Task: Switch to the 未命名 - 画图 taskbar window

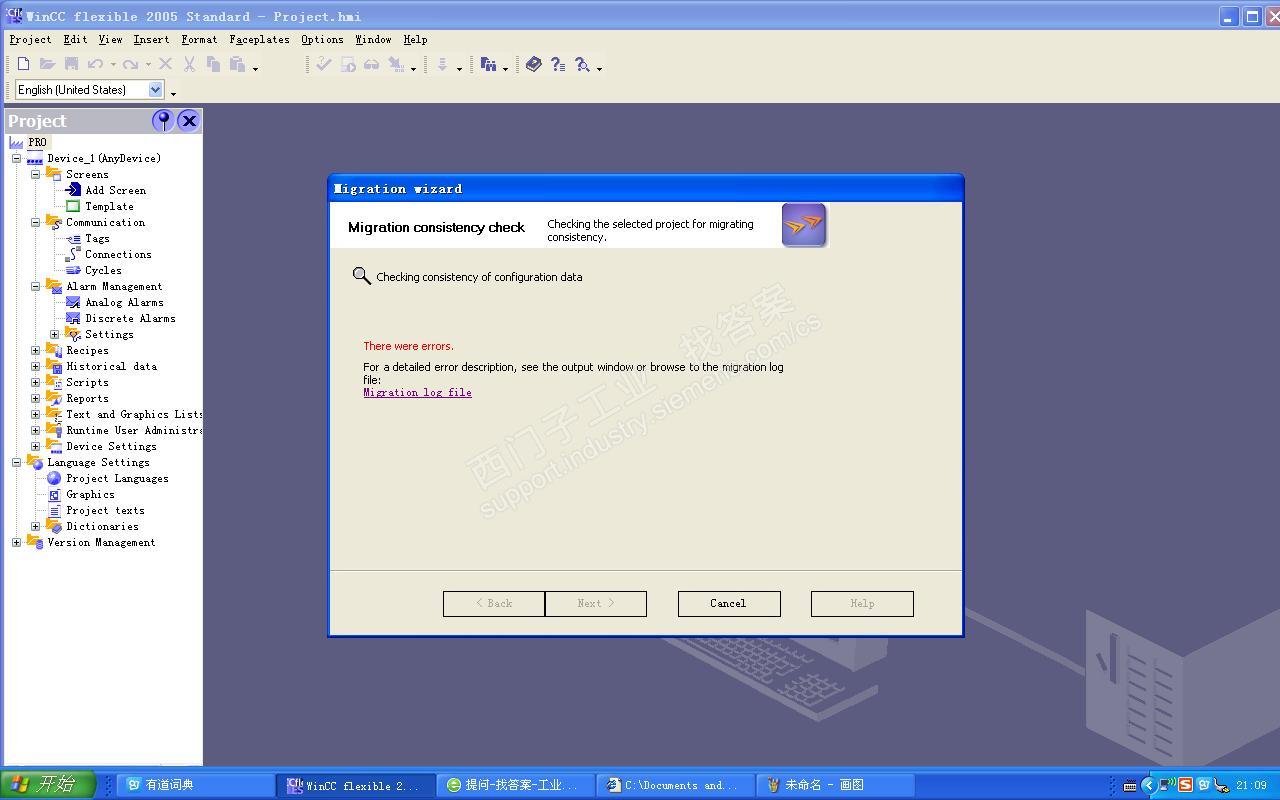Action: pos(835,785)
